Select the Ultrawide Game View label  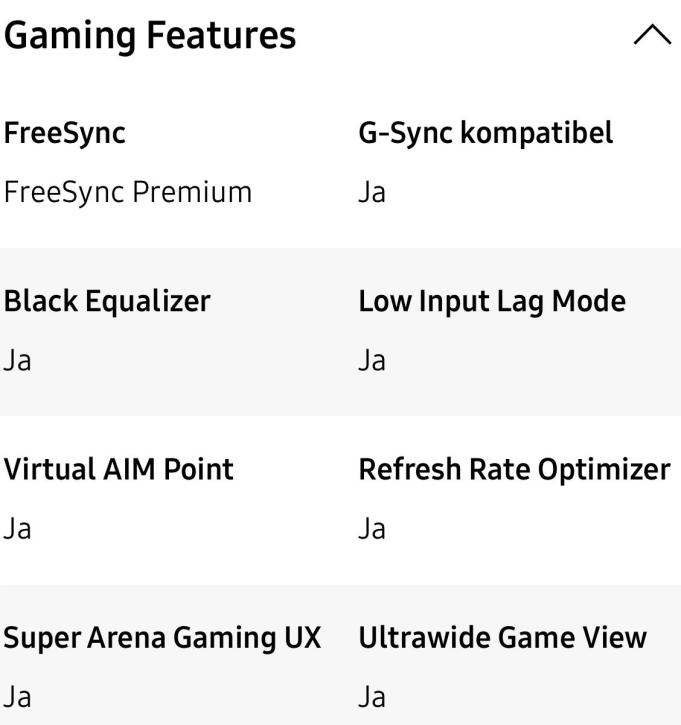(x=502, y=637)
